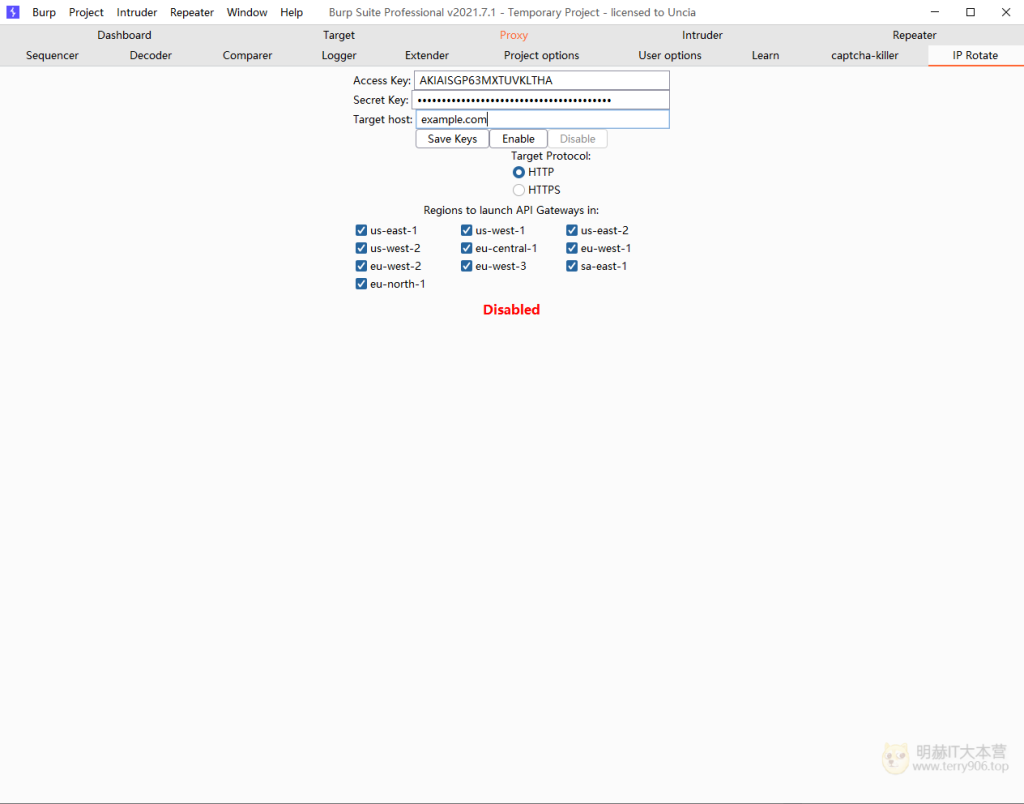
Task: Click the Target Protocol label
Action: click(x=551, y=156)
